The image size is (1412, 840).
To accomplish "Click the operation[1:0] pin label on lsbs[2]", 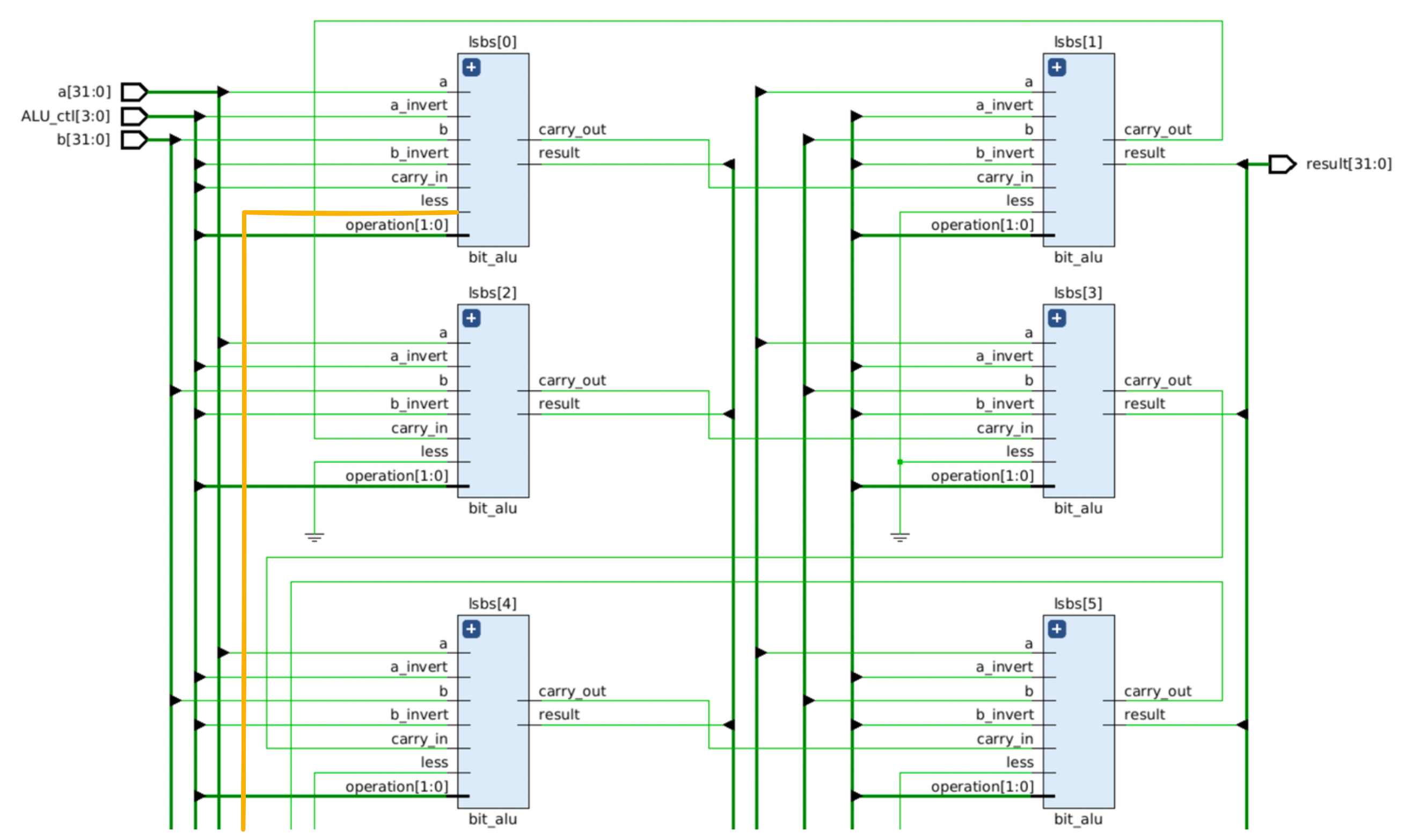I will (396, 476).
